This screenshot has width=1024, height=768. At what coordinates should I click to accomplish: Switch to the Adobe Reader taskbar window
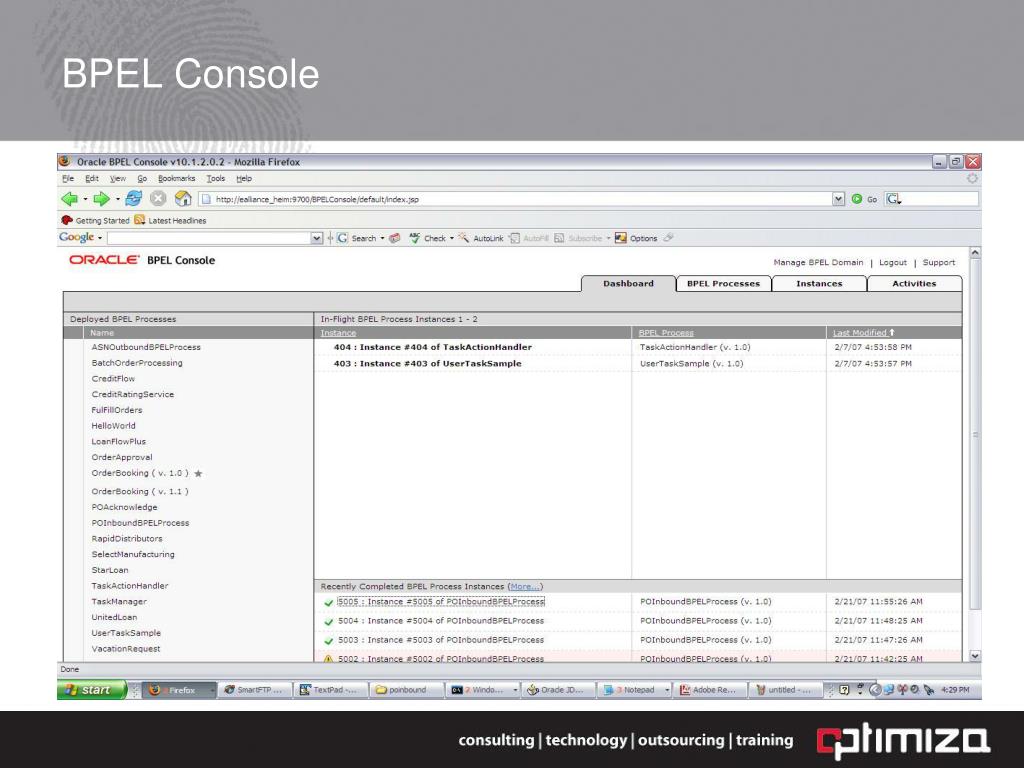click(709, 690)
